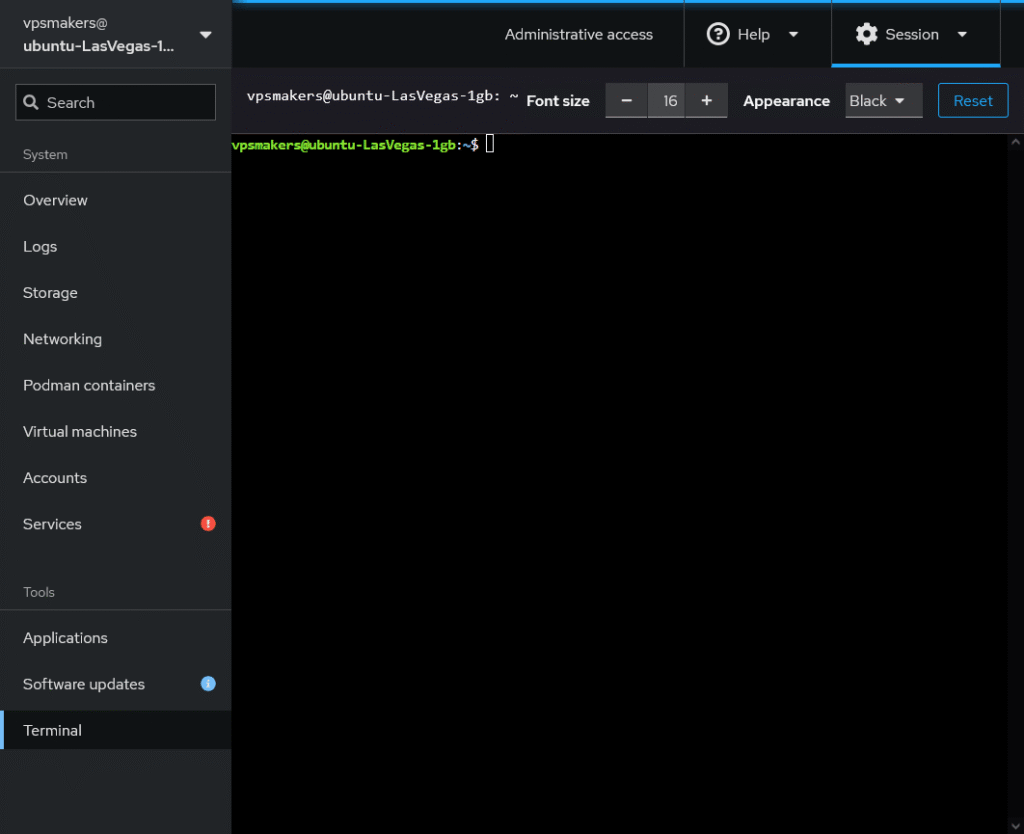1024x834 pixels.
Task: Open the Appearance Black dropdown
Action: (x=884, y=101)
